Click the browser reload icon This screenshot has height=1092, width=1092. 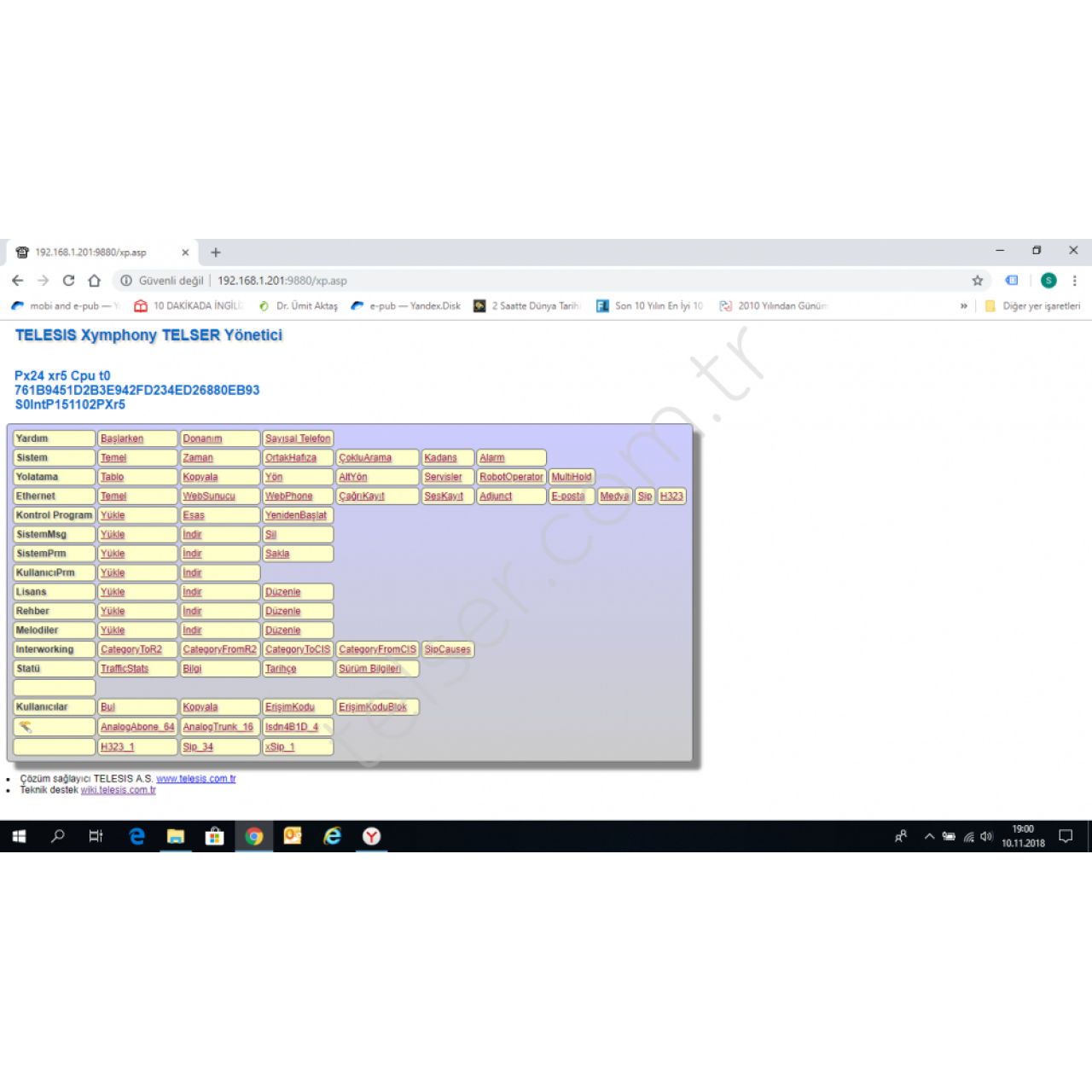[x=68, y=281]
